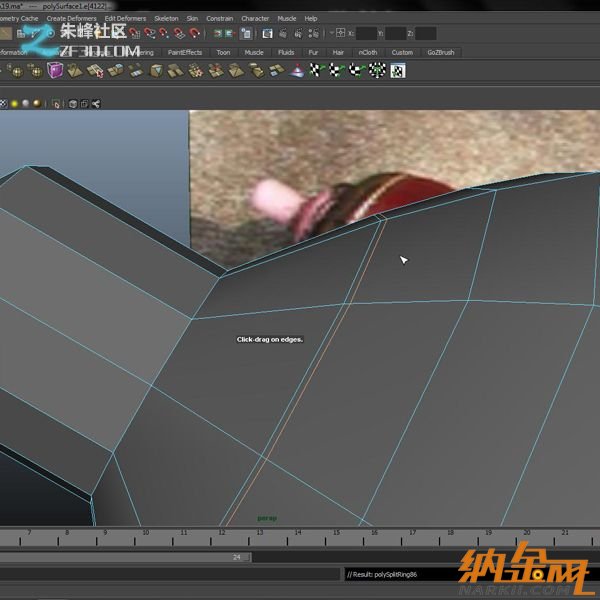
Task: Switch to the PaintEffects shelf tab
Action: tap(185, 52)
